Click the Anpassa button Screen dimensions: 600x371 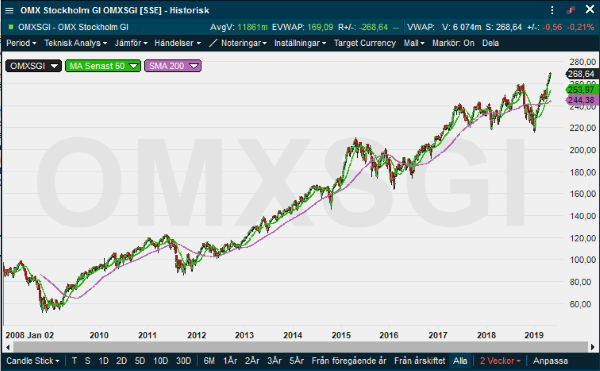pos(550,361)
